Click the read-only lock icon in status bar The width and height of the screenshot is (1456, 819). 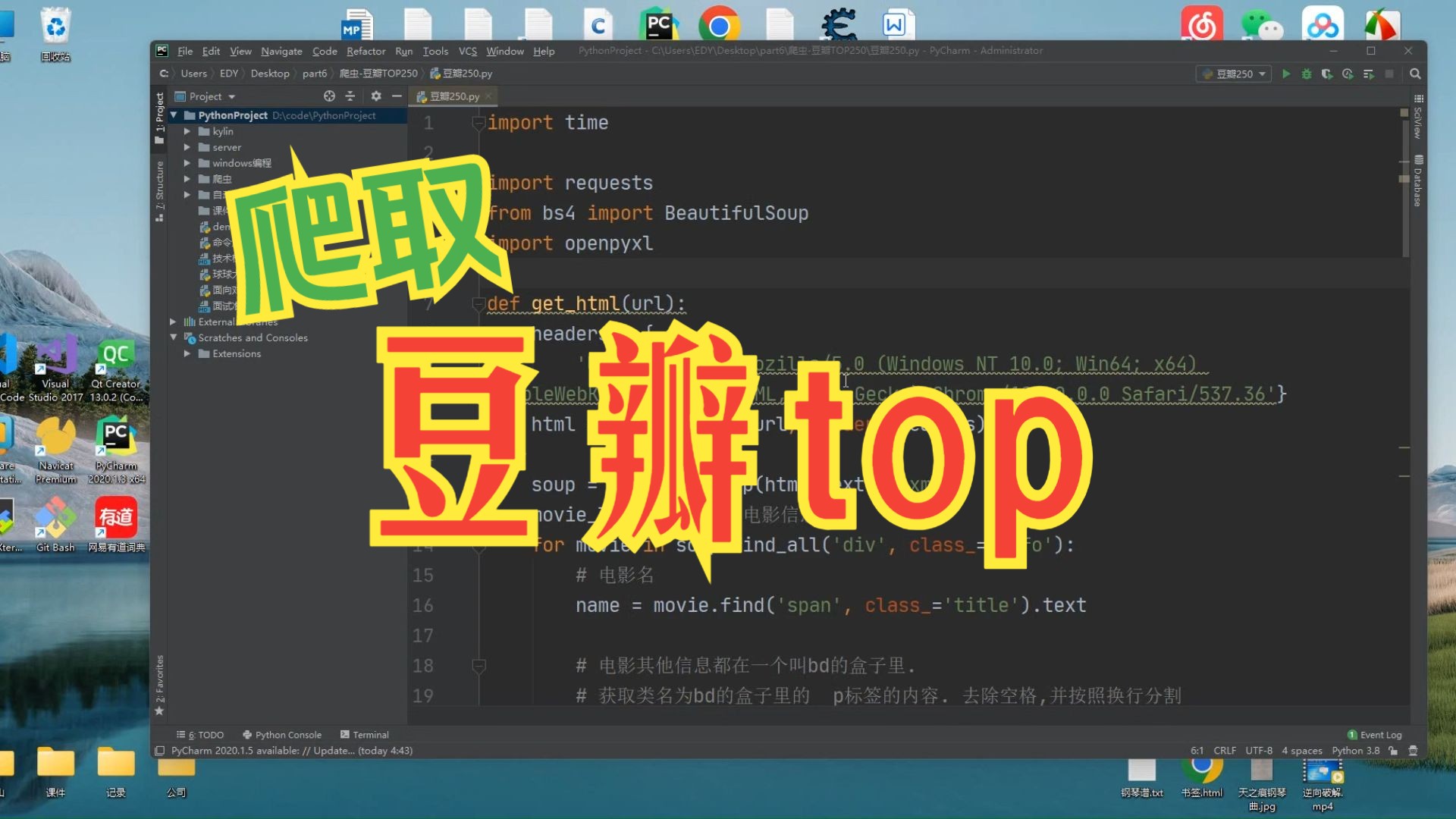[x=1393, y=751]
